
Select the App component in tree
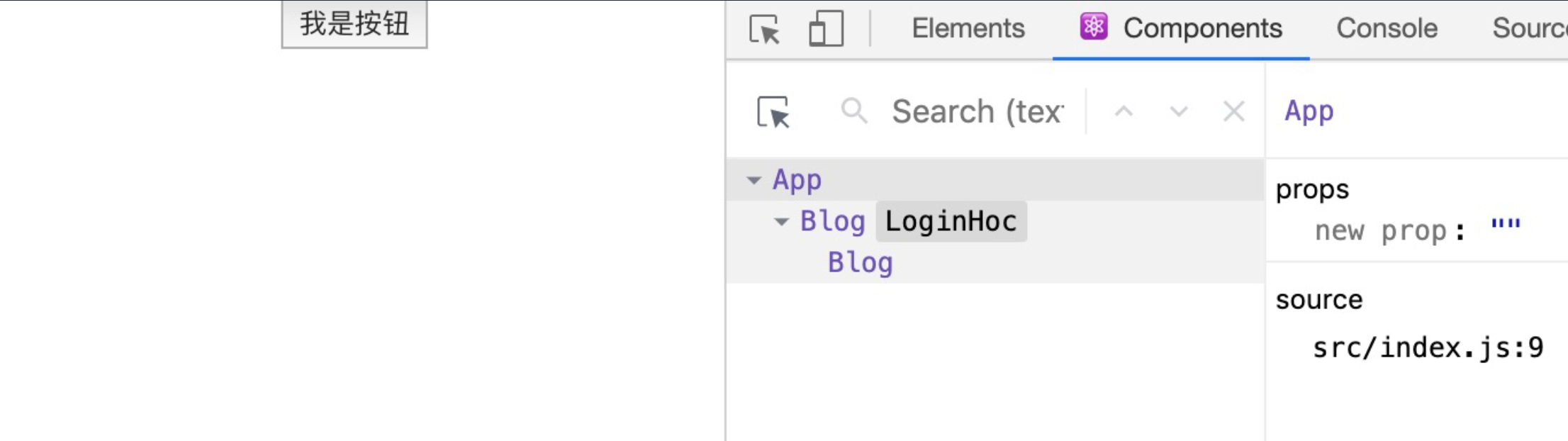pyautogui.click(x=797, y=180)
